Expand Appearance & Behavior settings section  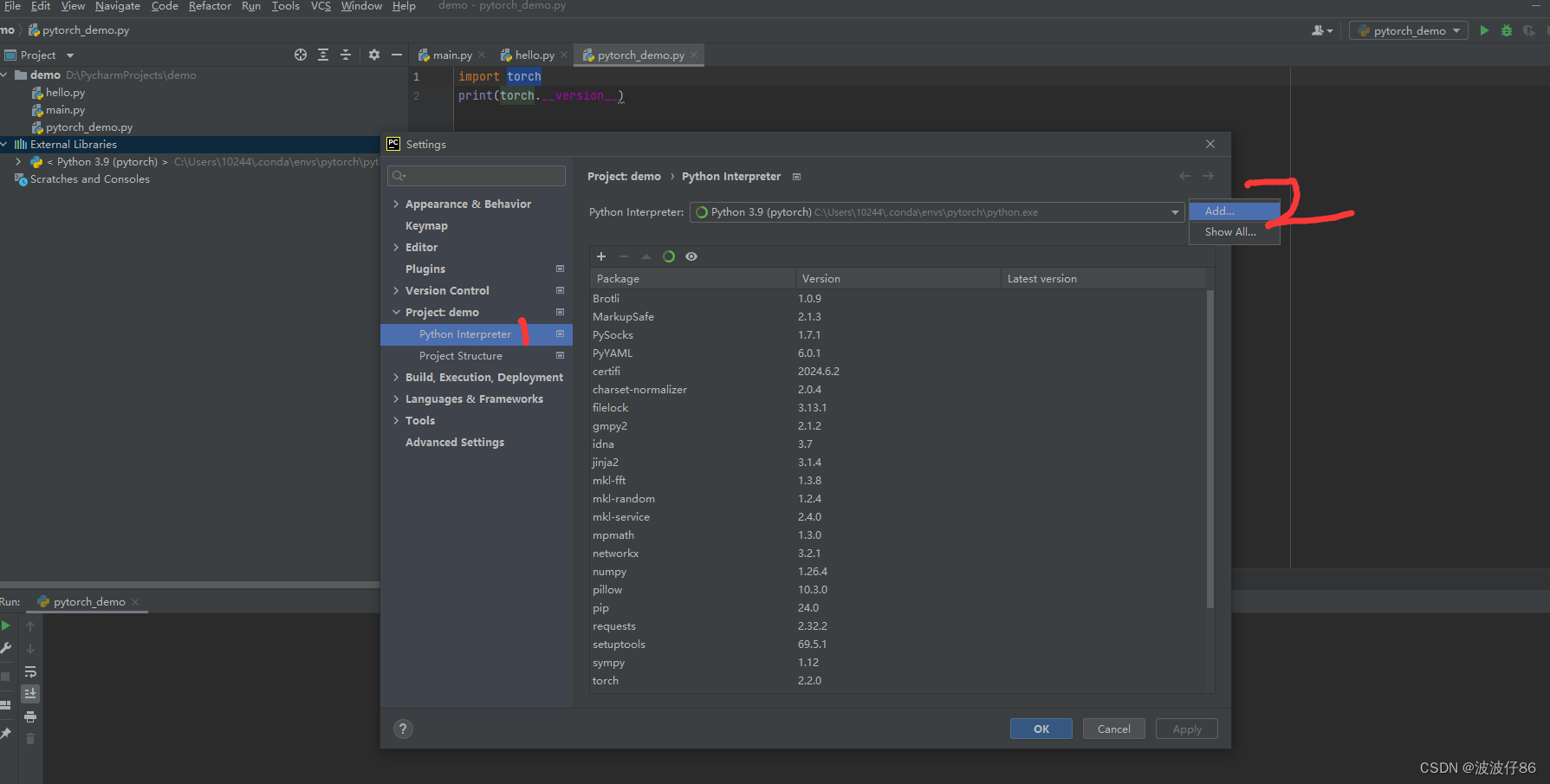pos(396,204)
